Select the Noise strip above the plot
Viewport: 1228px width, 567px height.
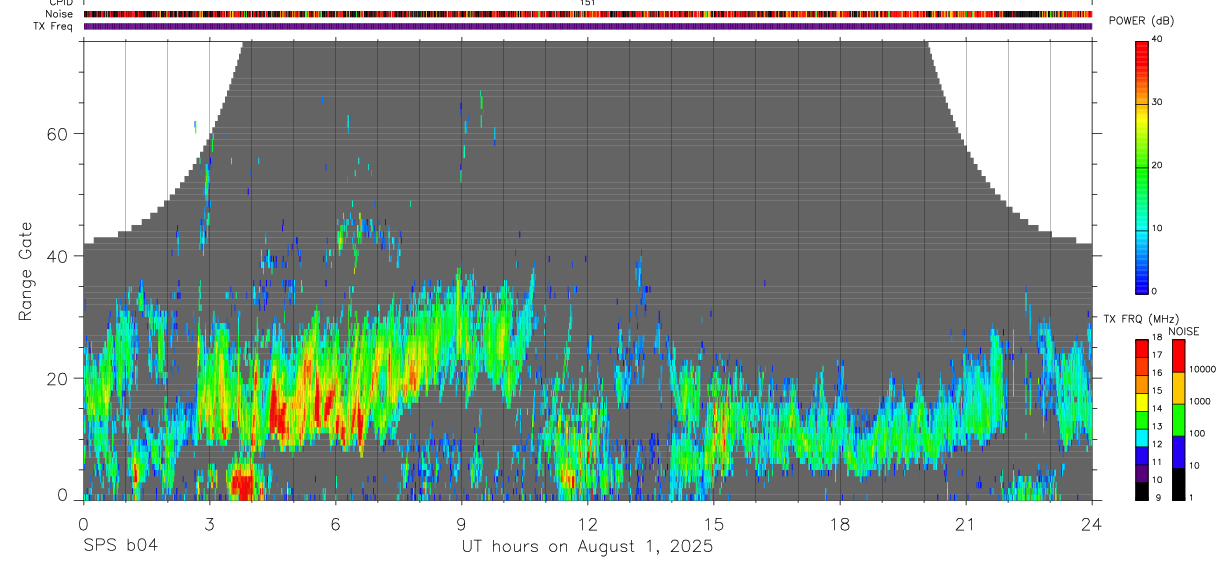point(588,14)
